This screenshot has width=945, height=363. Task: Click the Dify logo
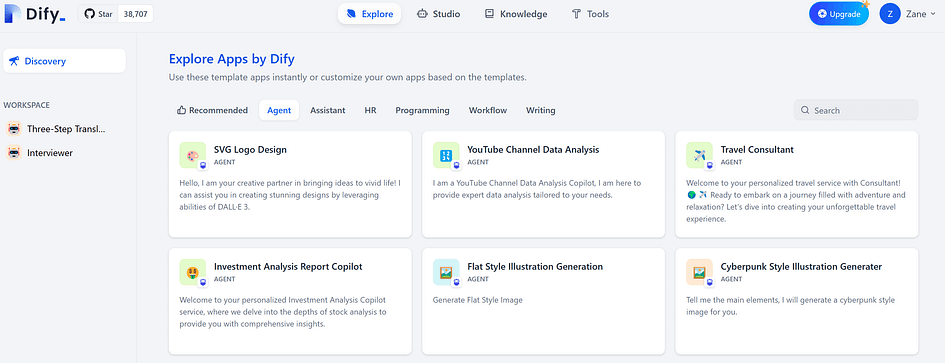[x=34, y=14]
